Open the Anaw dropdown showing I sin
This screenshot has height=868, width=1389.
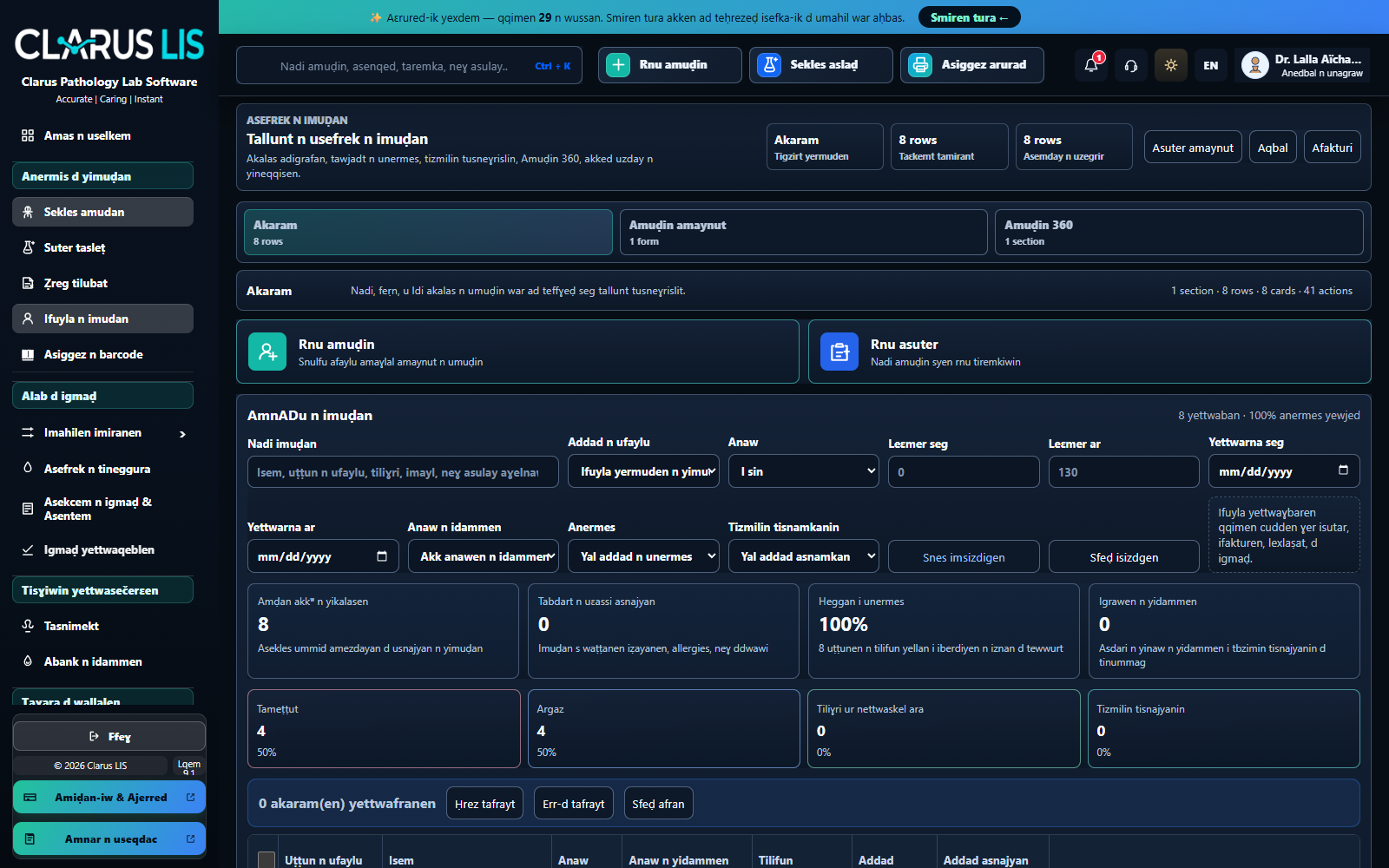pos(804,471)
